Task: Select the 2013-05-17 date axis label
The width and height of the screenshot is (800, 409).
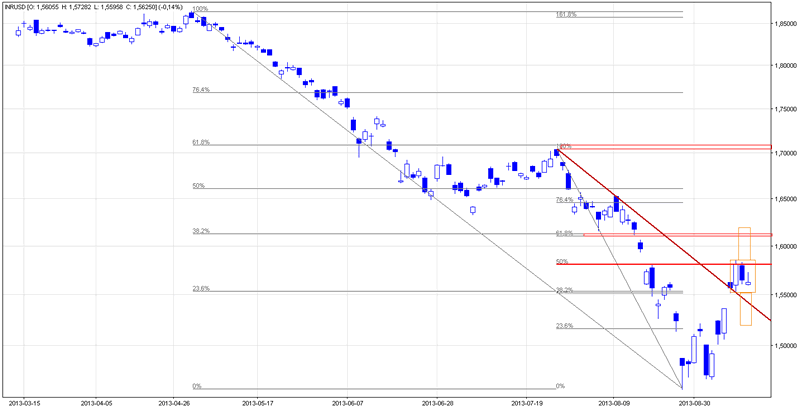Action: [258, 403]
